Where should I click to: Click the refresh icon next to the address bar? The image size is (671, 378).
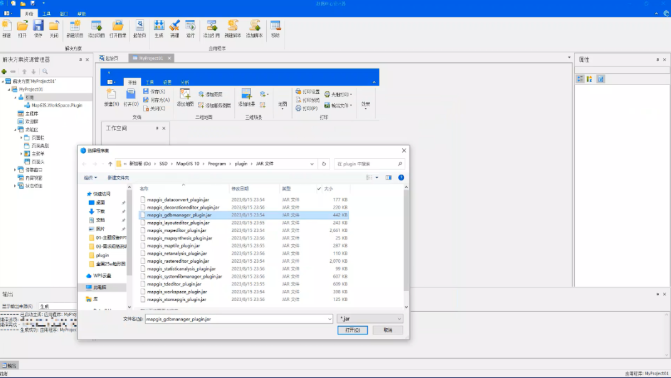[324, 164]
